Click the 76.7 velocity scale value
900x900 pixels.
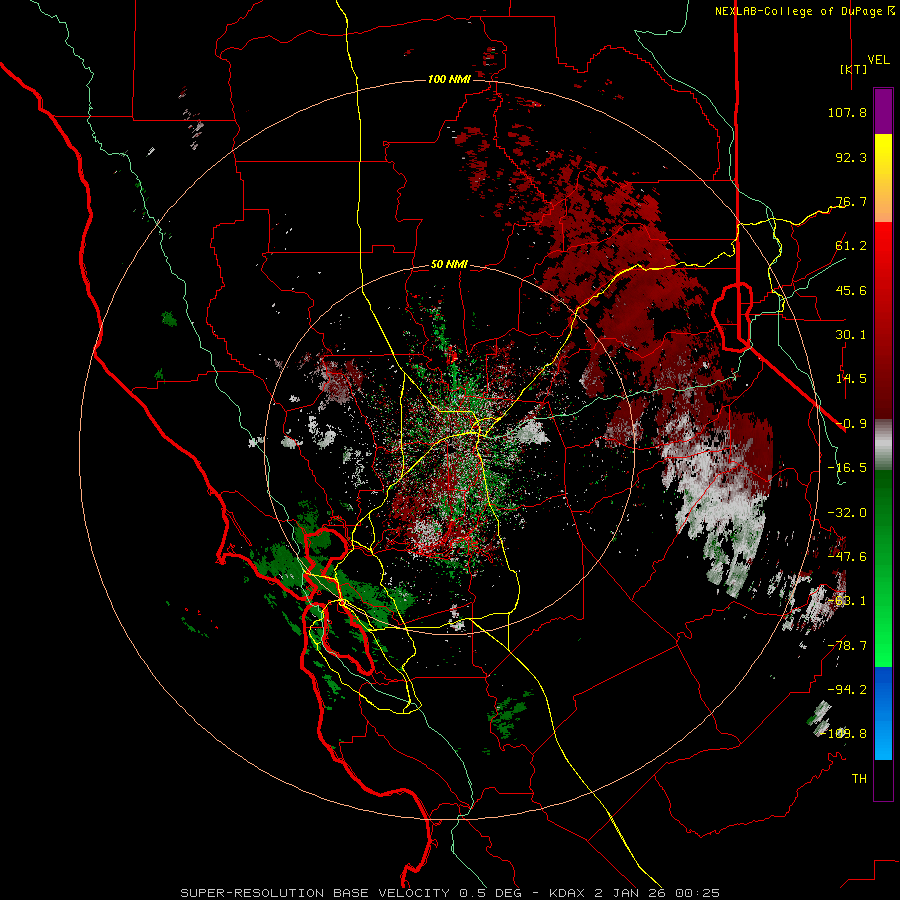(x=851, y=201)
